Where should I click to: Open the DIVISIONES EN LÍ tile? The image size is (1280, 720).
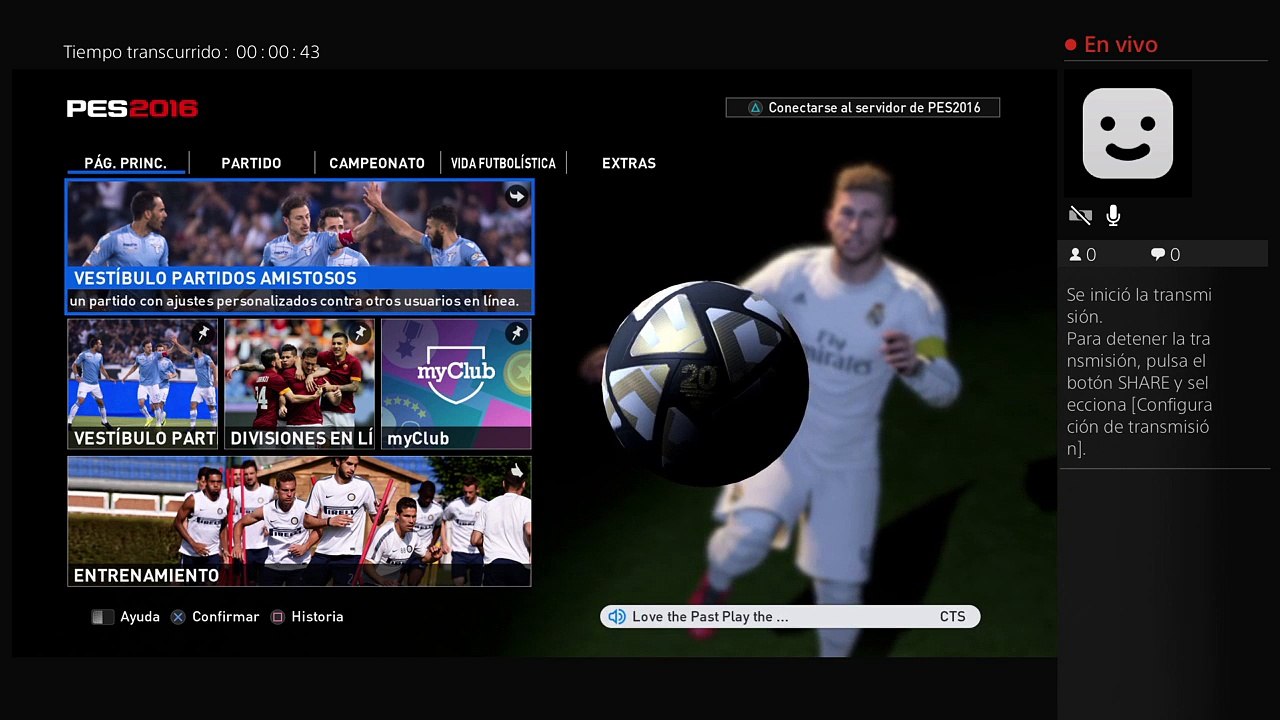300,384
